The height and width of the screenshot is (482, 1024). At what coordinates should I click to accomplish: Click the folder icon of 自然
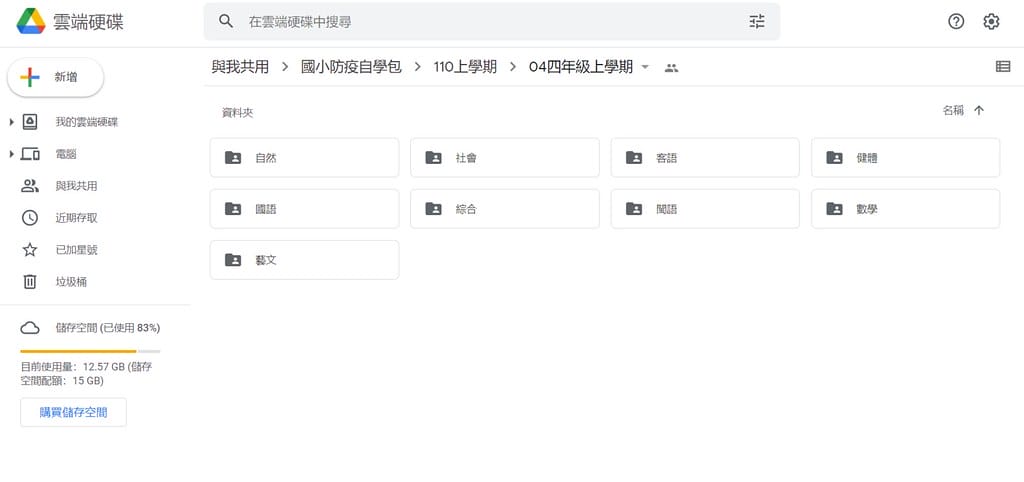pos(233,157)
